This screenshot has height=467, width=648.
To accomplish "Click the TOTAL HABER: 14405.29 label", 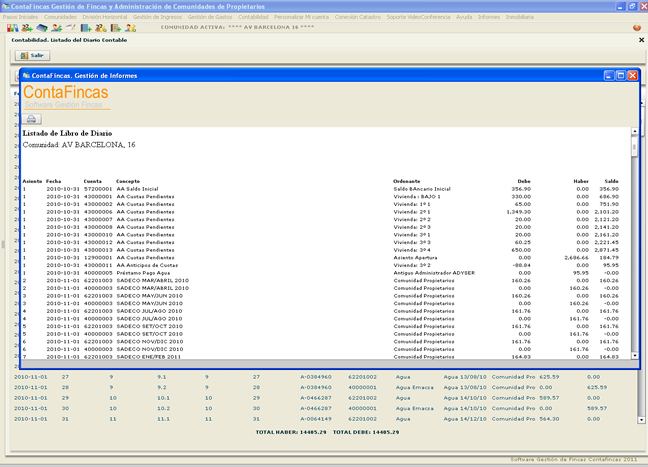I will pyautogui.click(x=291, y=432).
